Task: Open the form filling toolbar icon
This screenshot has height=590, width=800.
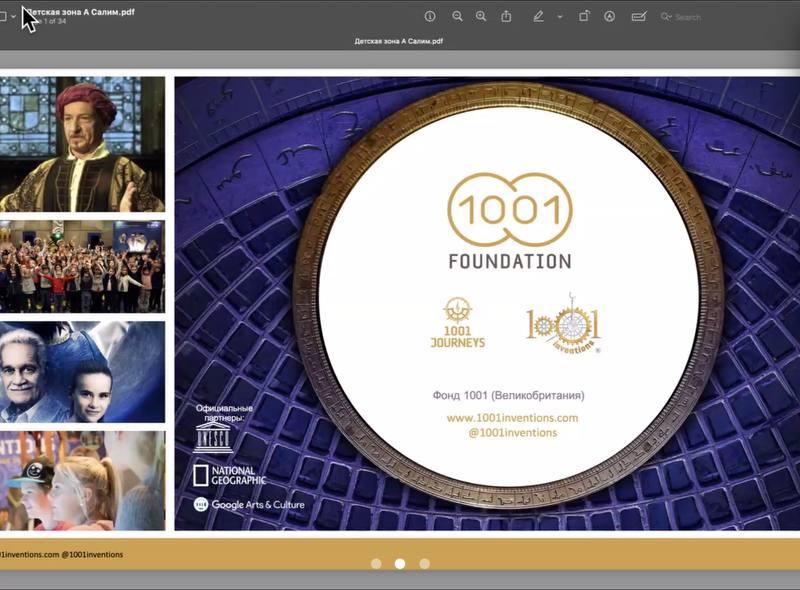Action: (x=639, y=17)
